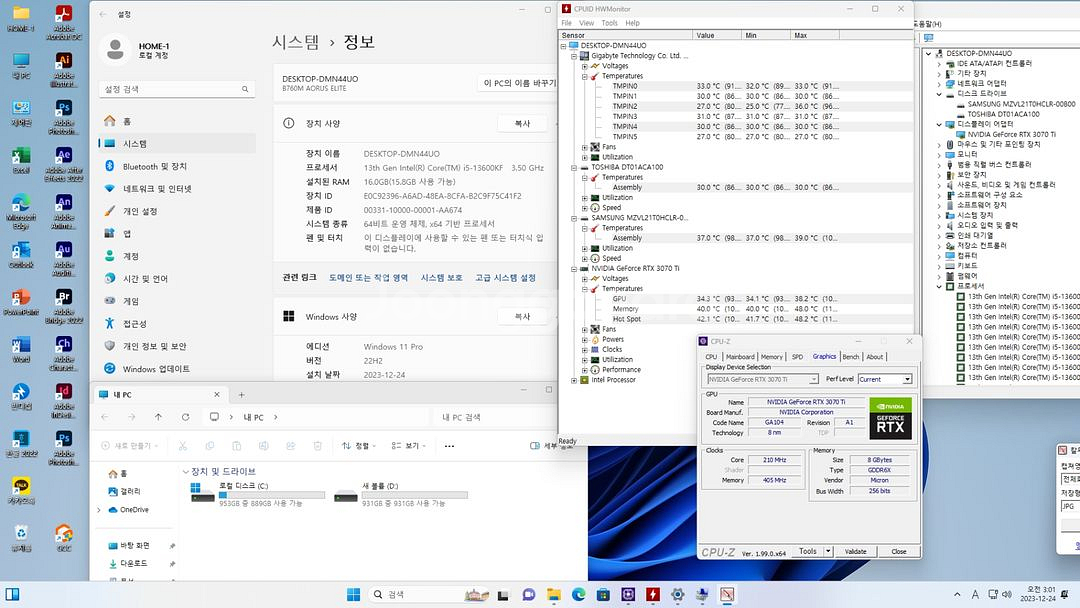Click the volume icon in system tray
This screenshot has height=608, width=1080.
pos(1007,594)
